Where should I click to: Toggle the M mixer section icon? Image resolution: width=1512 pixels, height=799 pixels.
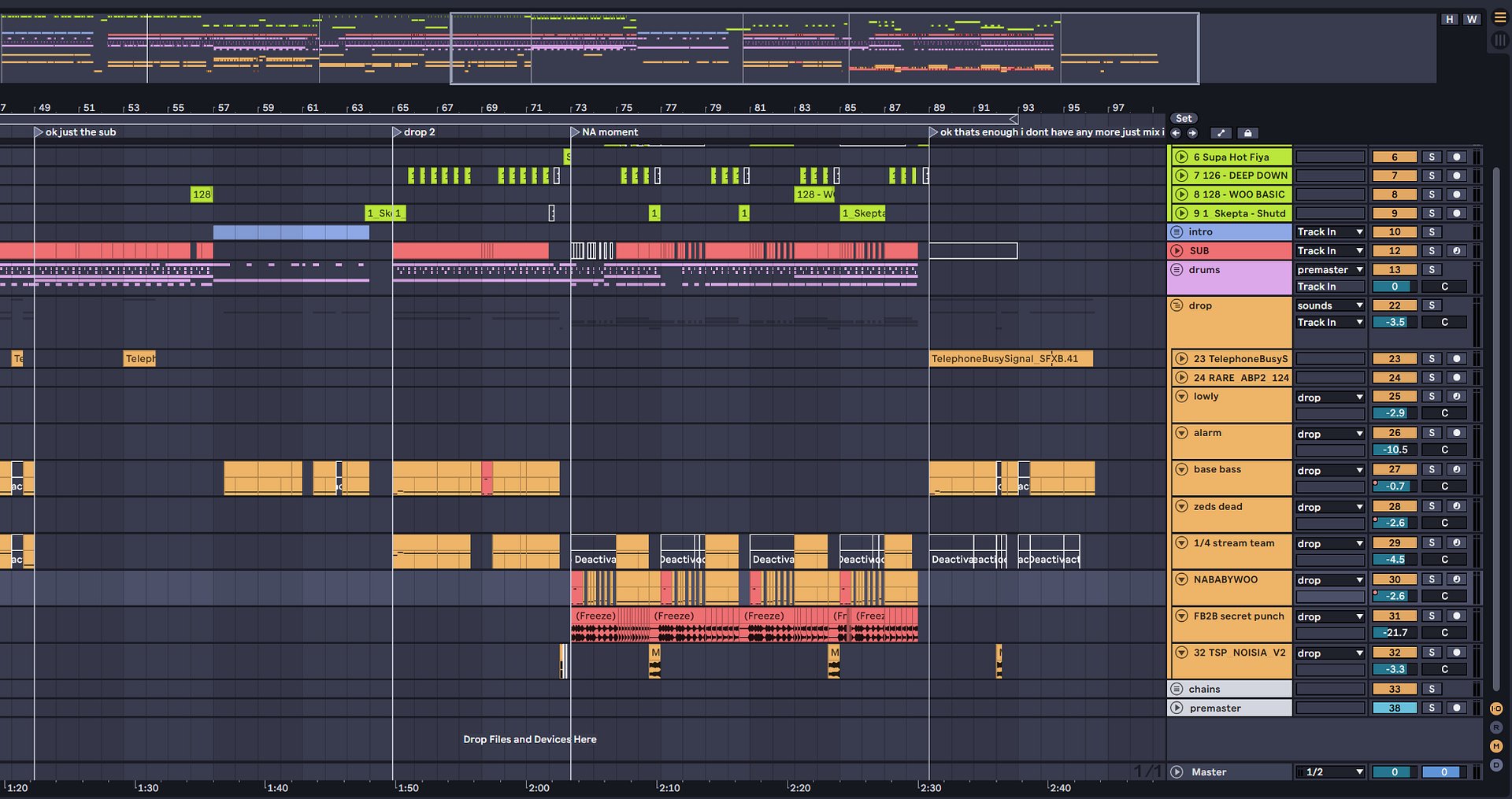[1496, 745]
